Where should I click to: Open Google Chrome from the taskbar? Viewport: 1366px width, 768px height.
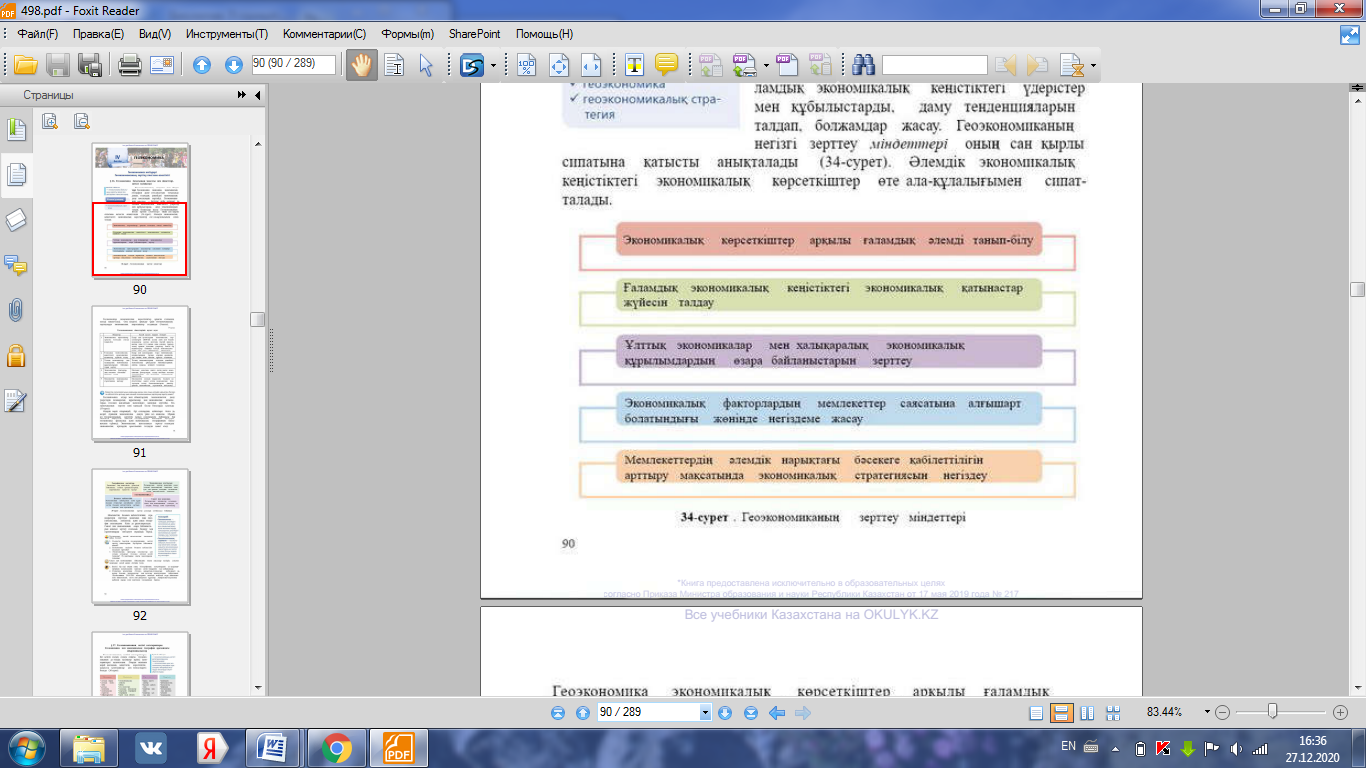pos(336,748)
